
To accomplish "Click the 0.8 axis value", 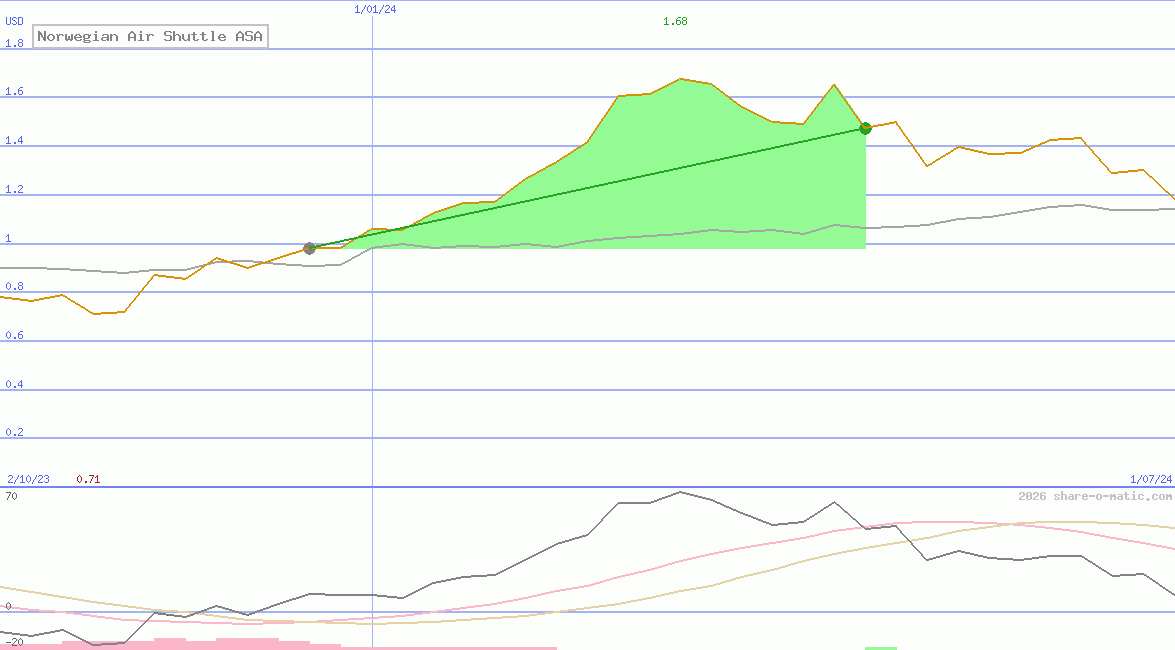I will tap(14, 286).
